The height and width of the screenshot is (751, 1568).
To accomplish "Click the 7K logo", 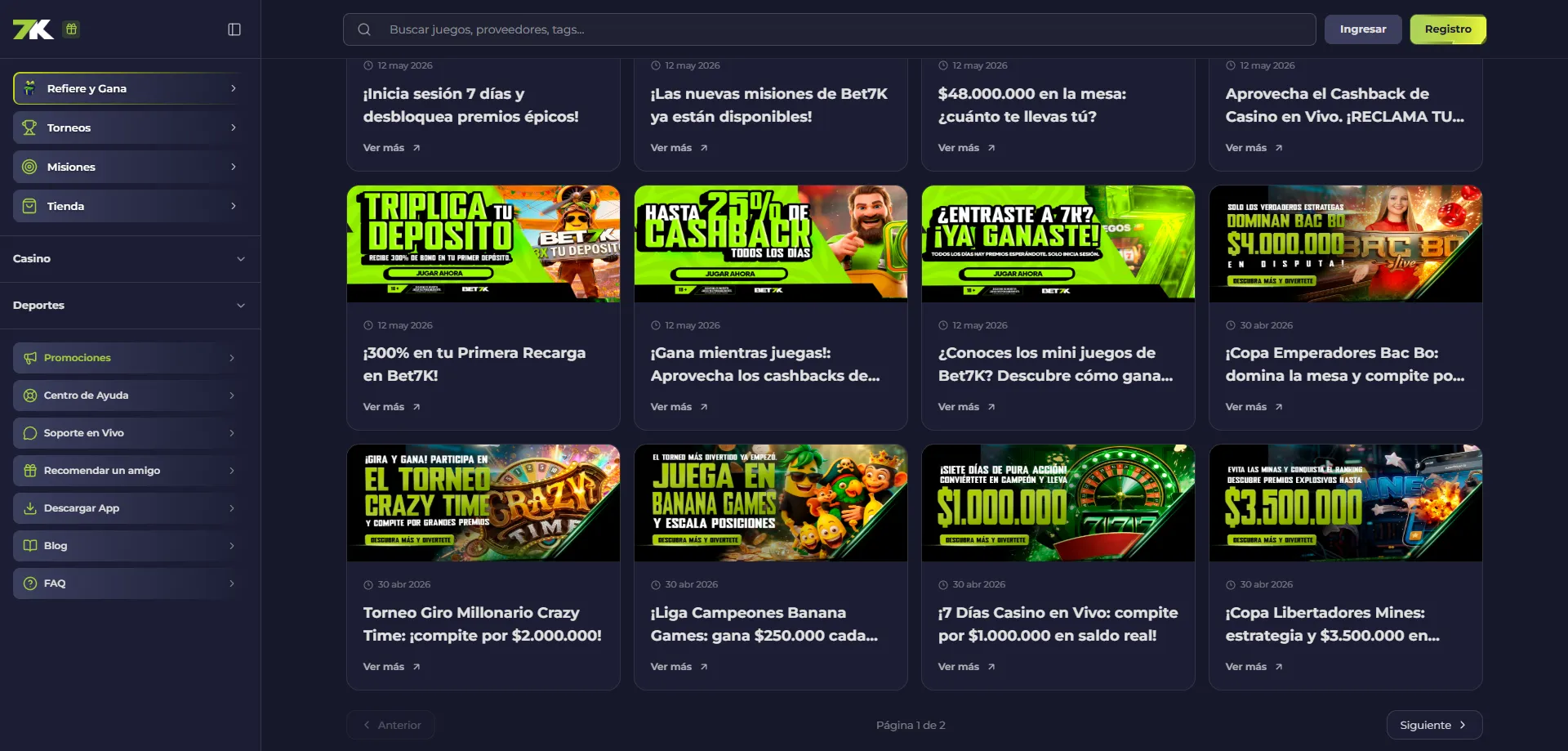I will click(33, 29).
